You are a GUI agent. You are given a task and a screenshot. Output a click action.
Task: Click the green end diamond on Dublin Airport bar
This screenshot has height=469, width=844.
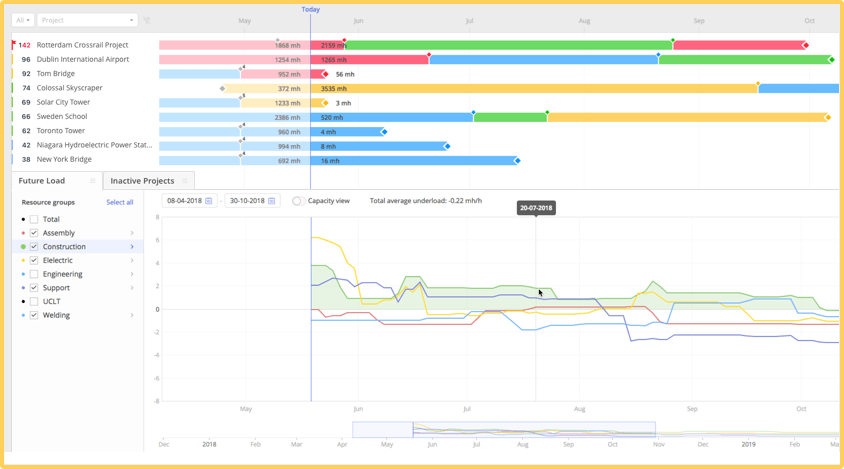(x=832, y=60)
